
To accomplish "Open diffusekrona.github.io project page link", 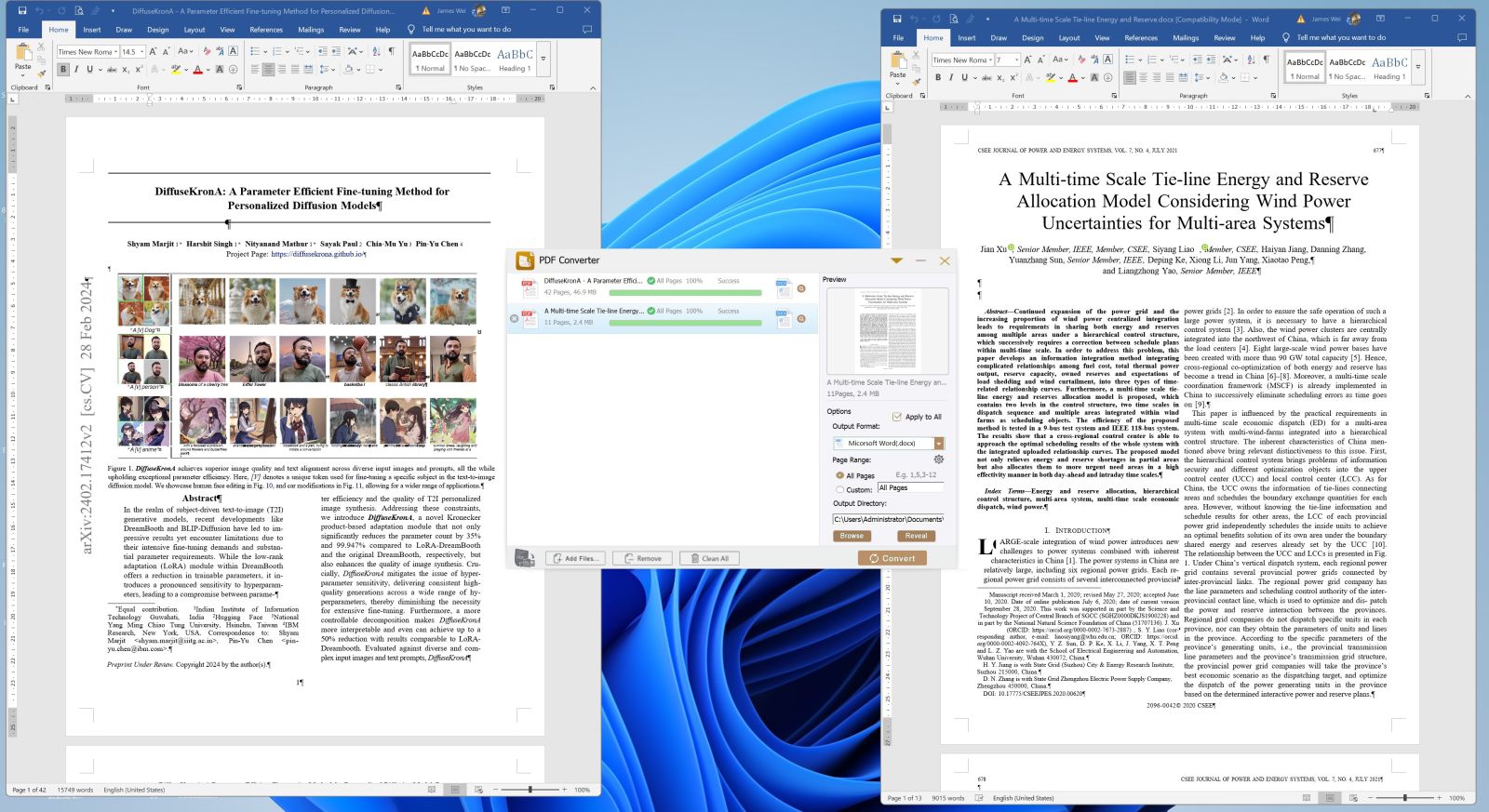I will coord(317,254).
